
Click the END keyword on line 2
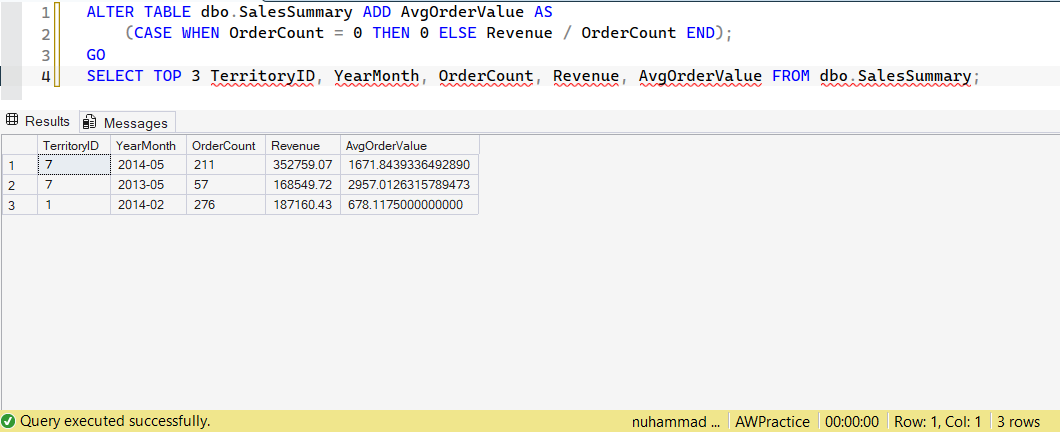700,33
